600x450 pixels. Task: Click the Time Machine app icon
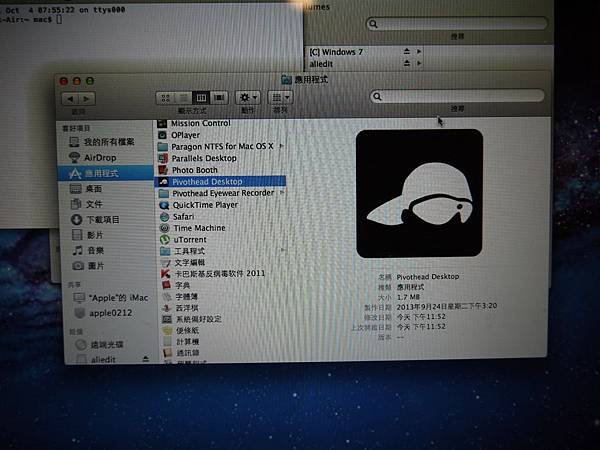(x=165, y=228)
